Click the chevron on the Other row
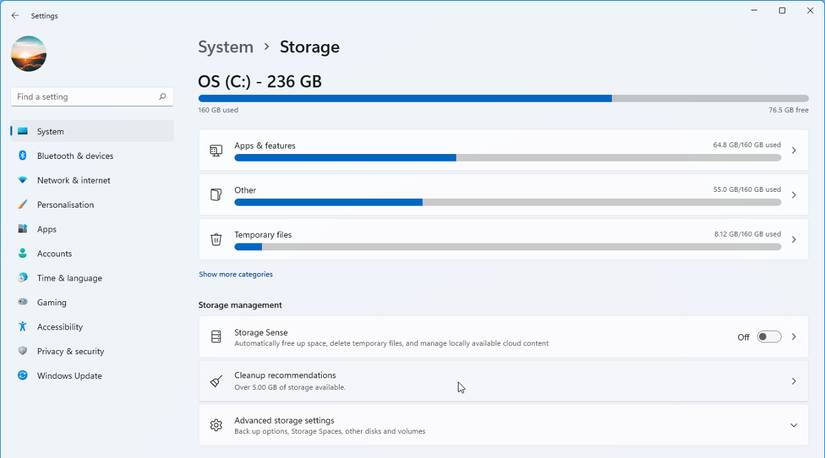 794,195
